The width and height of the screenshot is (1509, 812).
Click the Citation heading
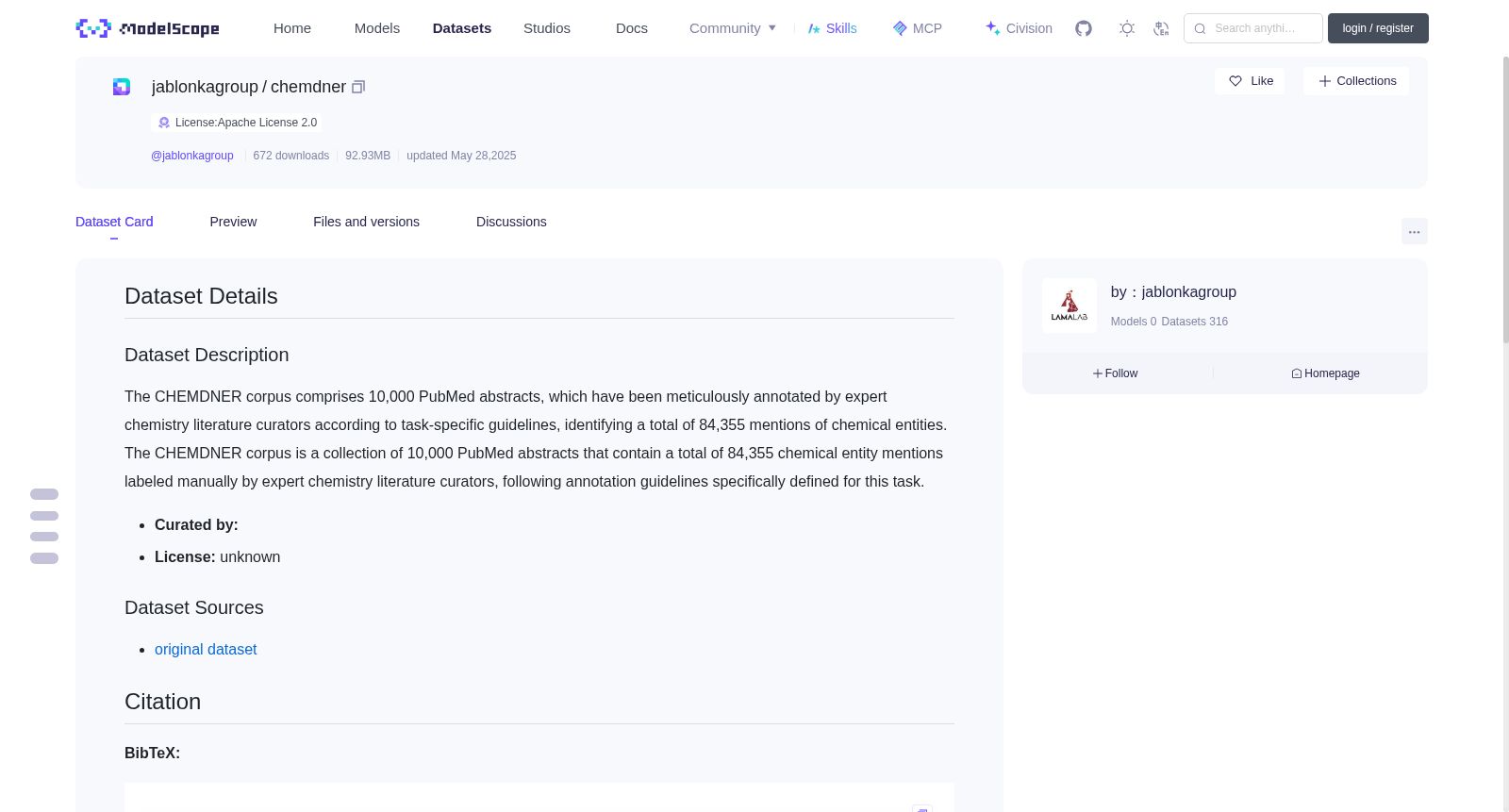coord(163,702)
